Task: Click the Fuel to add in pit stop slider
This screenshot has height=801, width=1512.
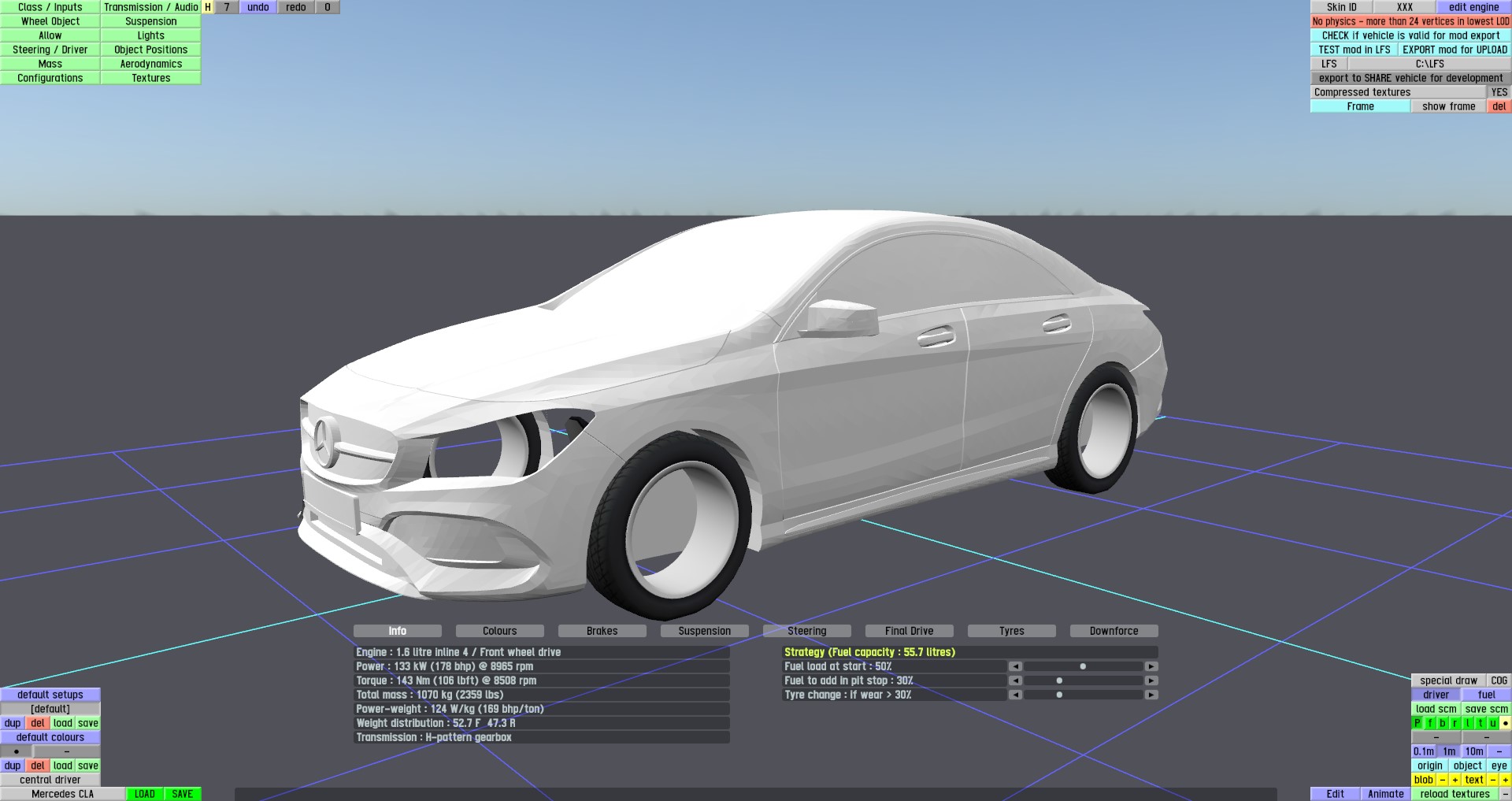Action: [x=1084, y=680]
